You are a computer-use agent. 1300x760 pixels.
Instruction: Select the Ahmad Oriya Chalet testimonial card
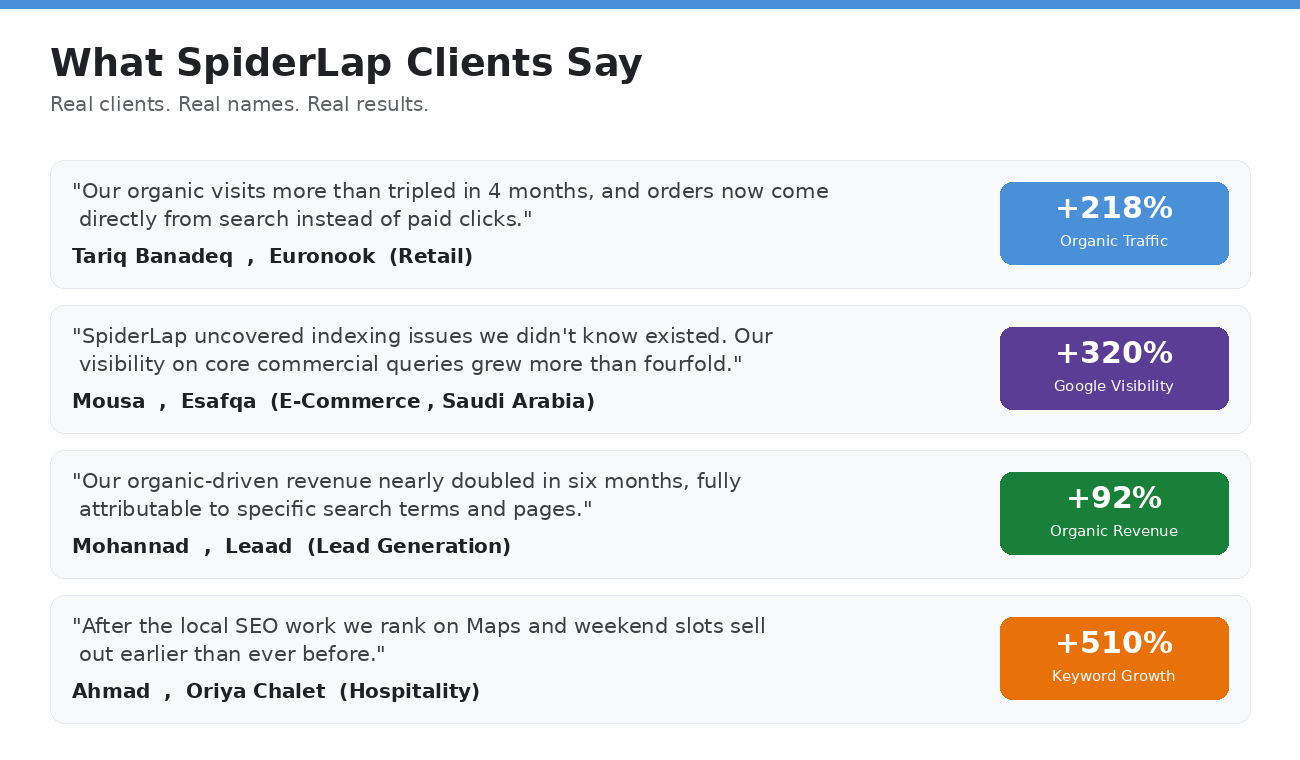650,659
